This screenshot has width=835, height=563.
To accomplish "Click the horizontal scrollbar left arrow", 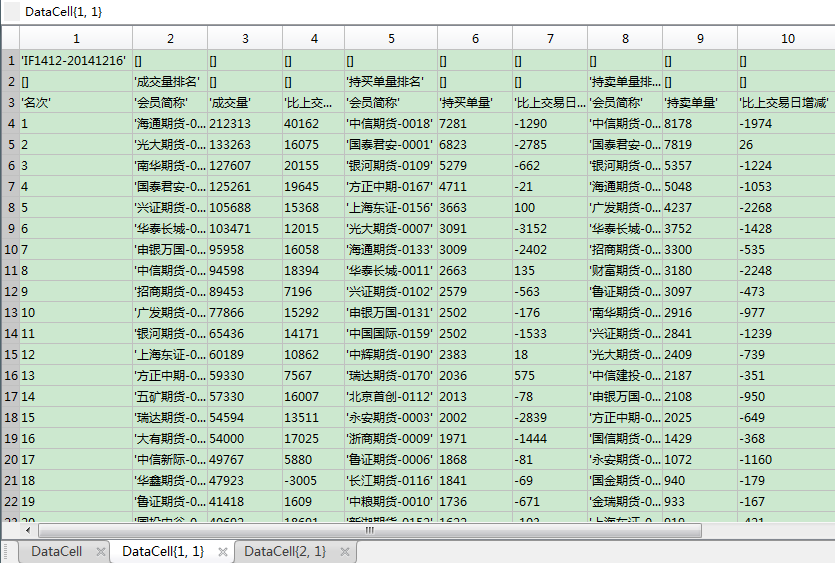I will (x=28, y=530).
